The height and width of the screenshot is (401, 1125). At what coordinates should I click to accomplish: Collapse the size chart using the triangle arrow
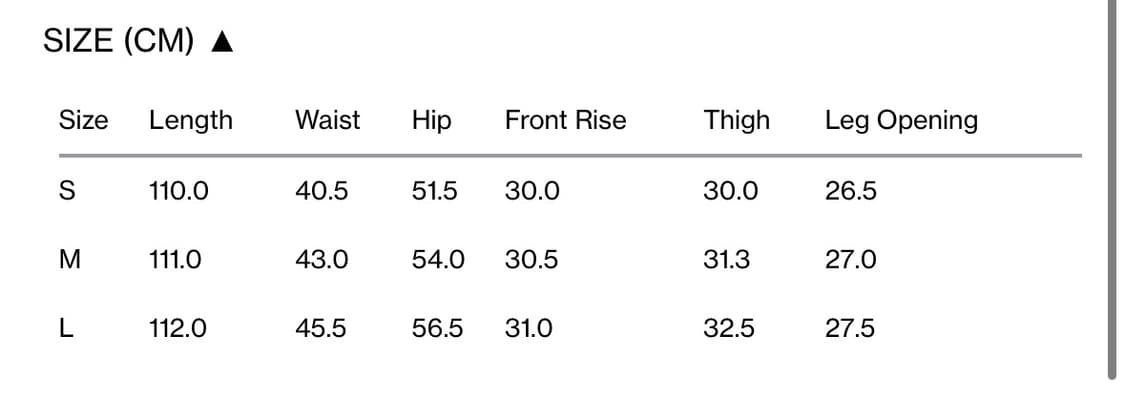(223, 42)
